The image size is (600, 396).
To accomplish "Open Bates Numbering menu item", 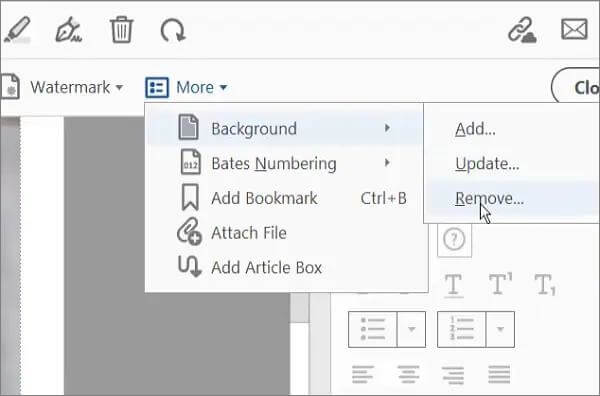I will coord(285,163).
